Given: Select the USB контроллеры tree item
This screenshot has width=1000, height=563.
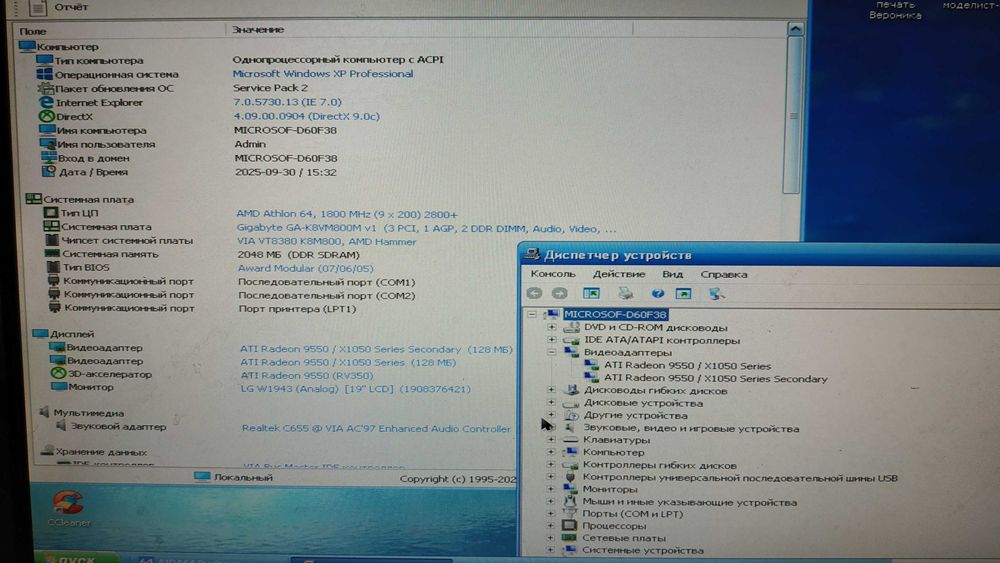Looking at the screenshot, I should point(740,478).
